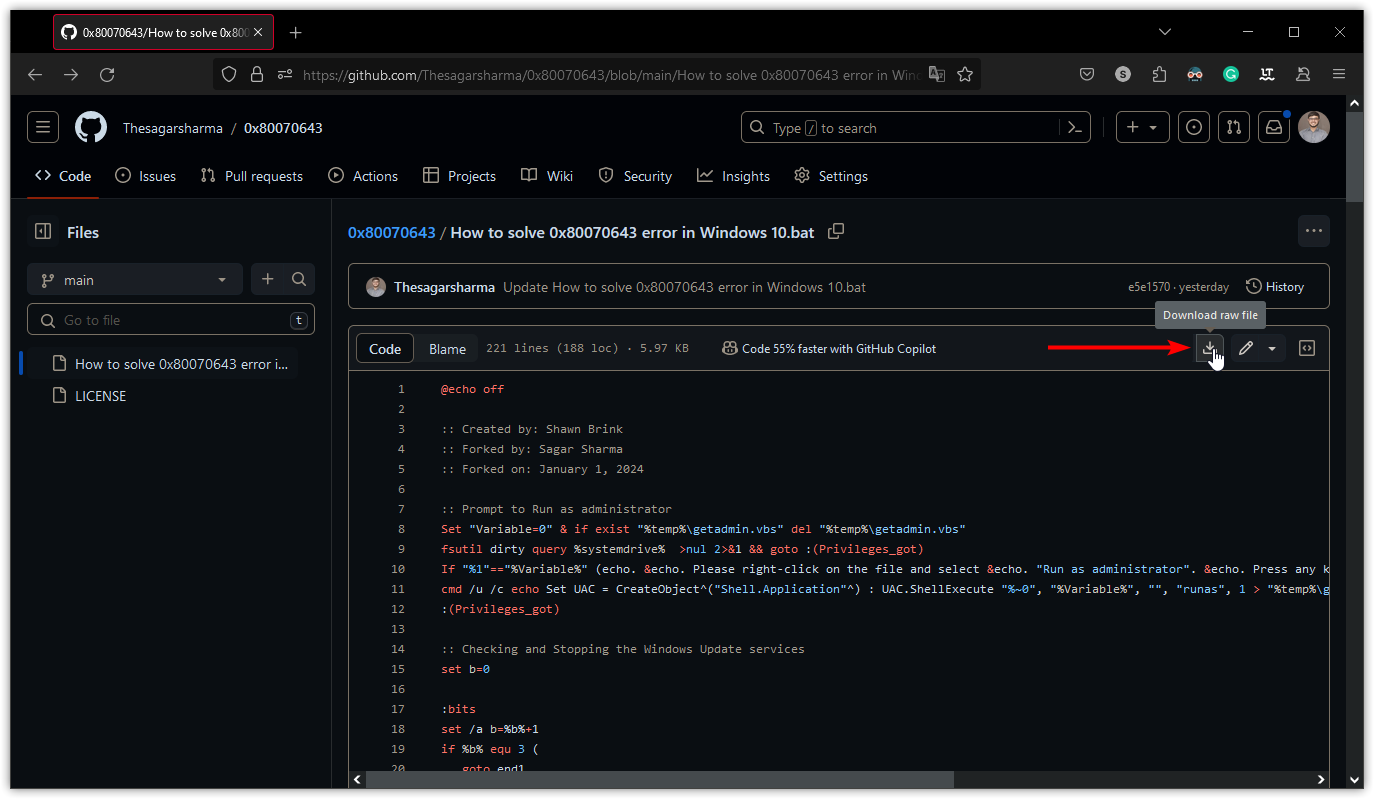Viewport: 1374px width, 799px height.
Task: Click the translate page icon in address bar
Action: click(x=937, y=74)
